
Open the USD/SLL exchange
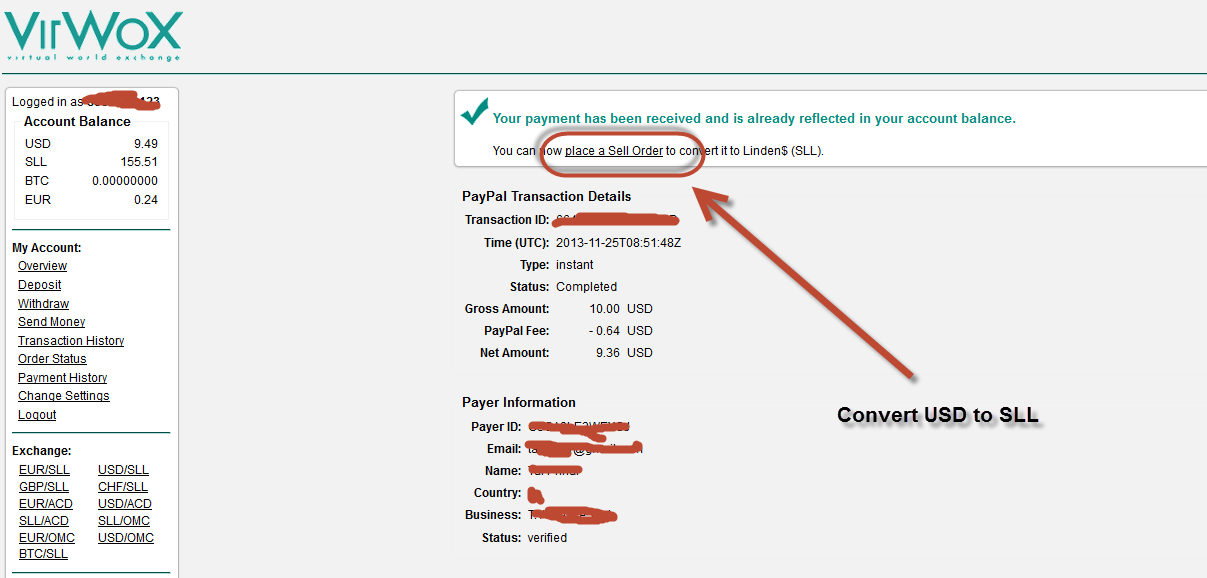pos(123,470)
